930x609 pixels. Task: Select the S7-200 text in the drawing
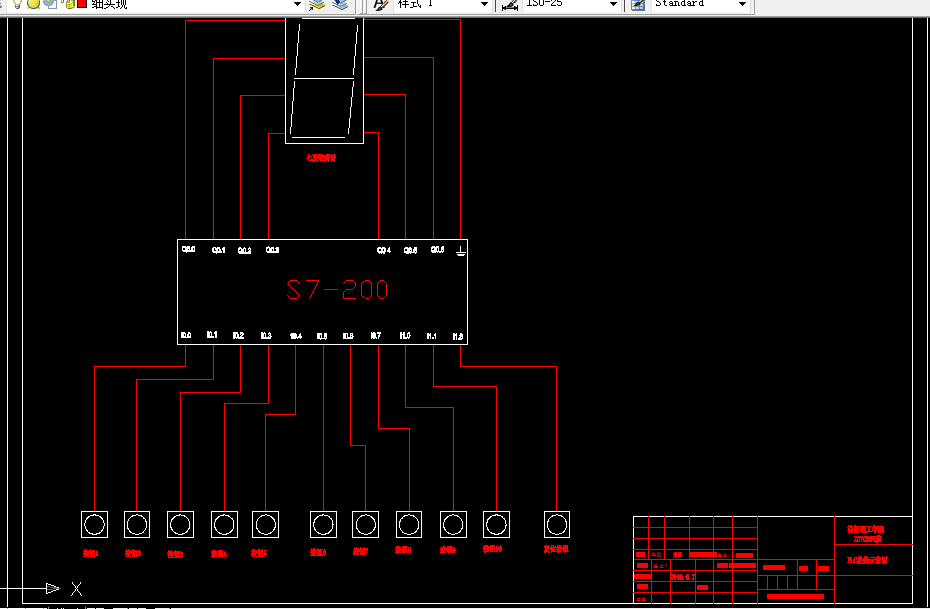point(337,289)
